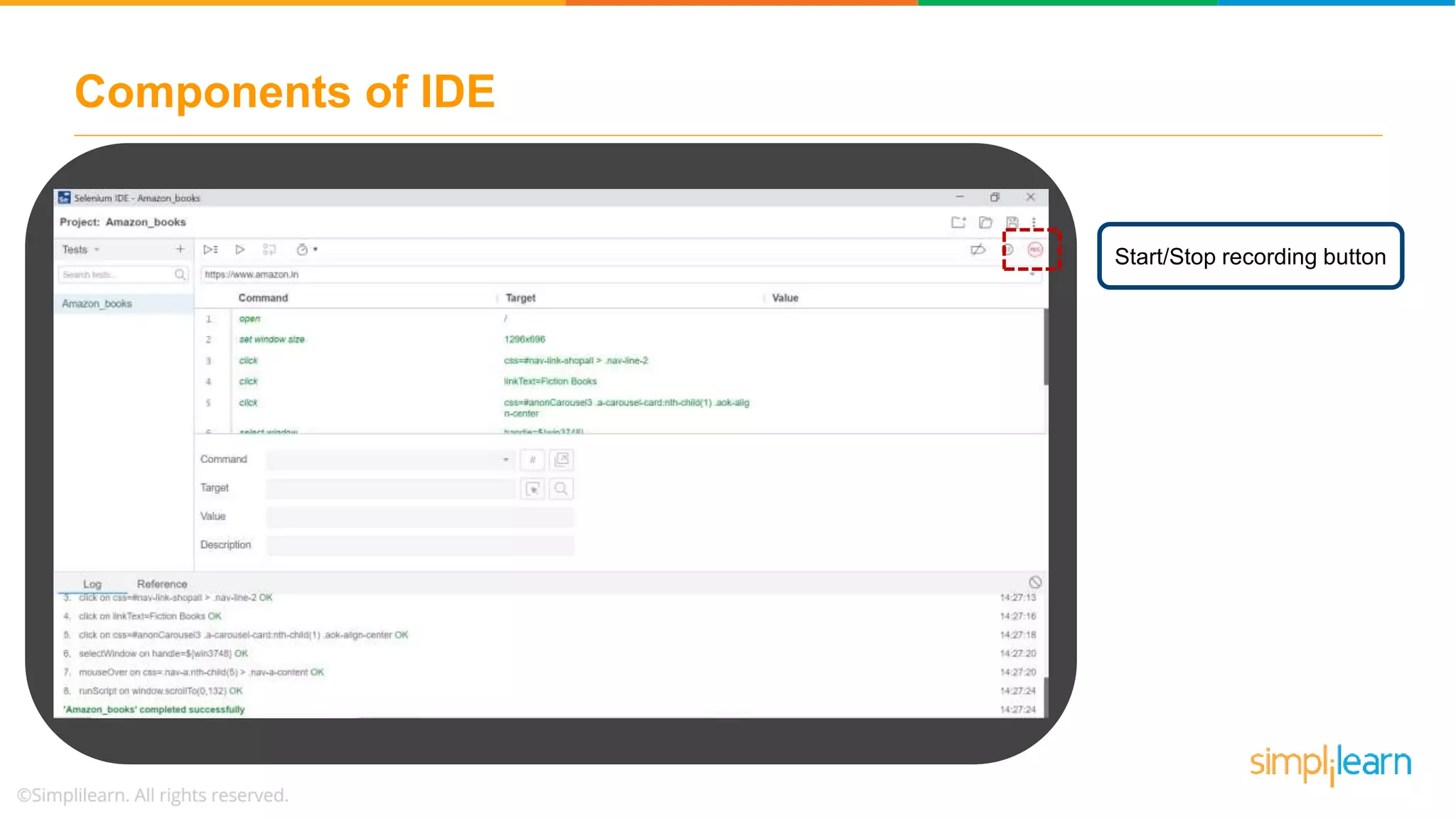Click the select target in page icon
This screenshot has height=819, width=1456.
click(532, 488)
